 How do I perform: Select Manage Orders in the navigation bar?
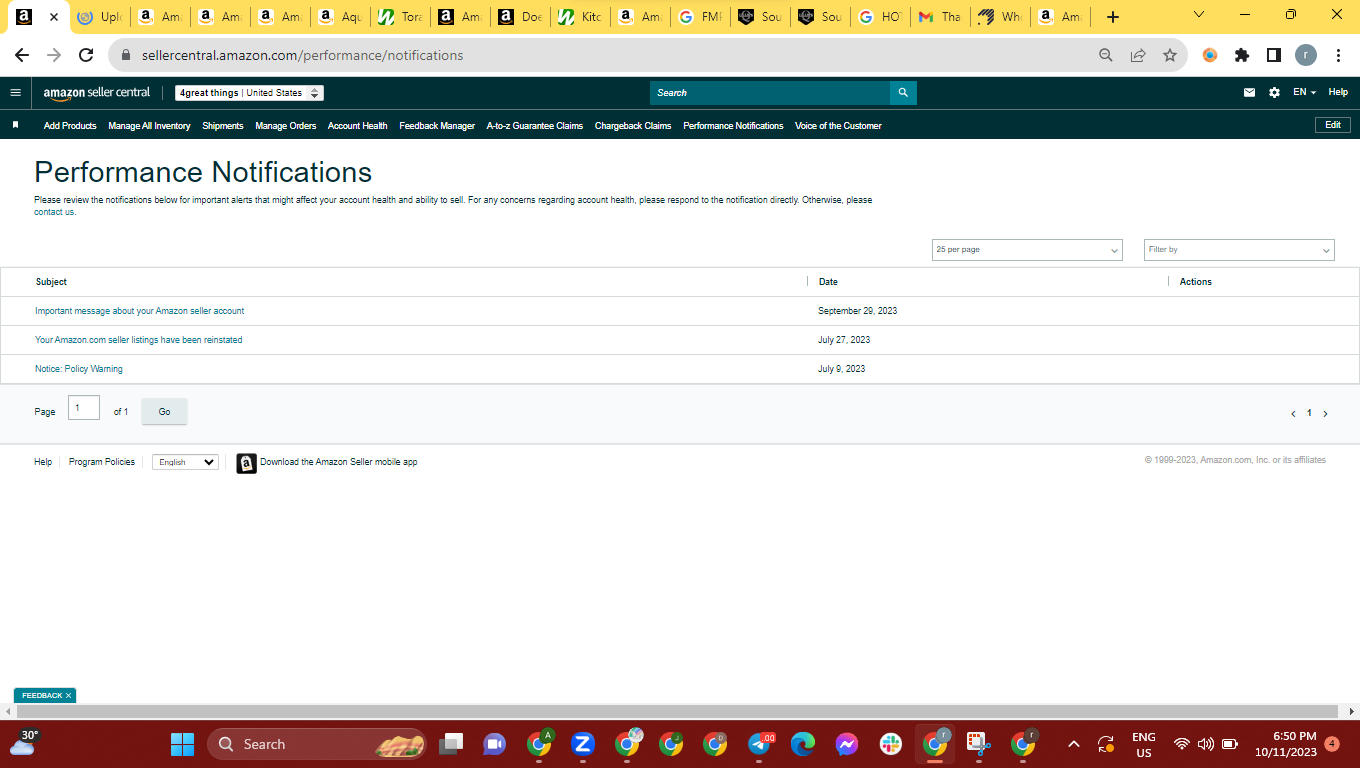click(x=286, y=126)
